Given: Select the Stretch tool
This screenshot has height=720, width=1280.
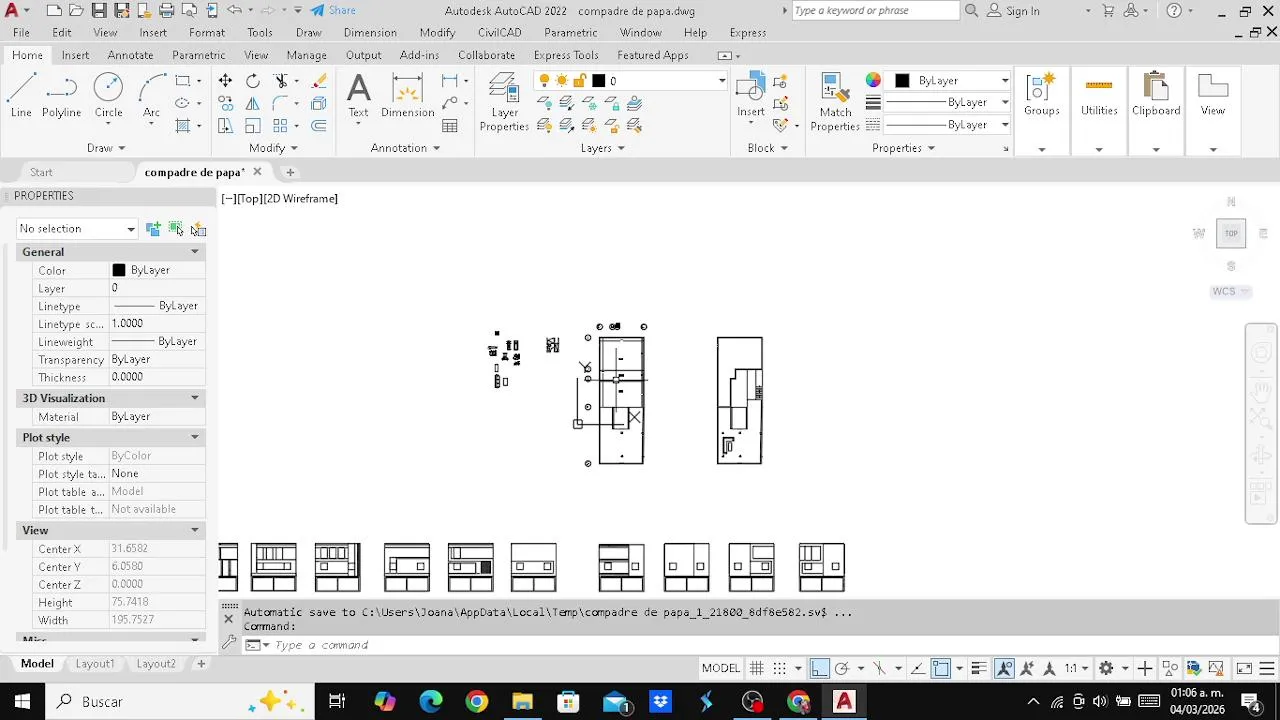Looking at the screenshot, I should pyautogui.click(x=225, y=126).
